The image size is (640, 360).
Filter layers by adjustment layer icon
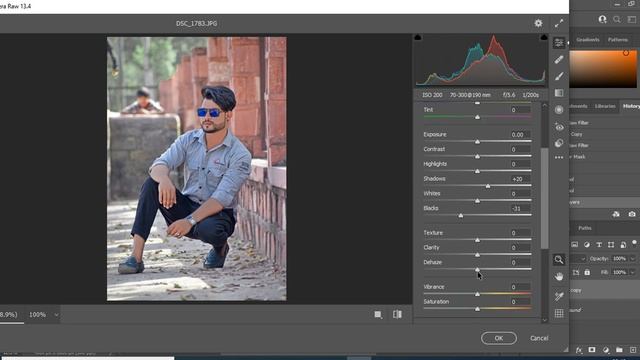[x=587, y=244]
